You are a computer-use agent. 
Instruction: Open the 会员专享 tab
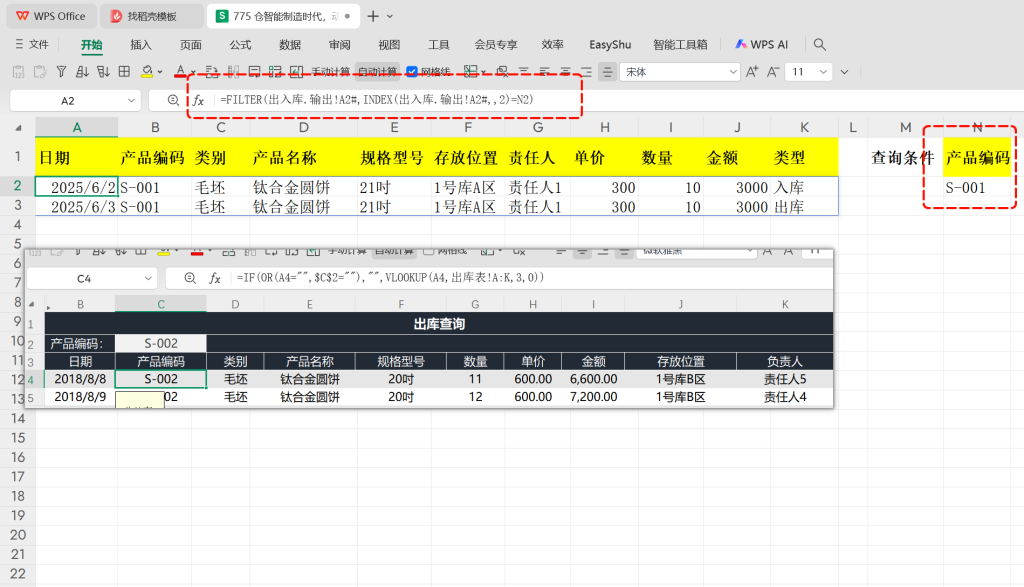tap(496, 44)
